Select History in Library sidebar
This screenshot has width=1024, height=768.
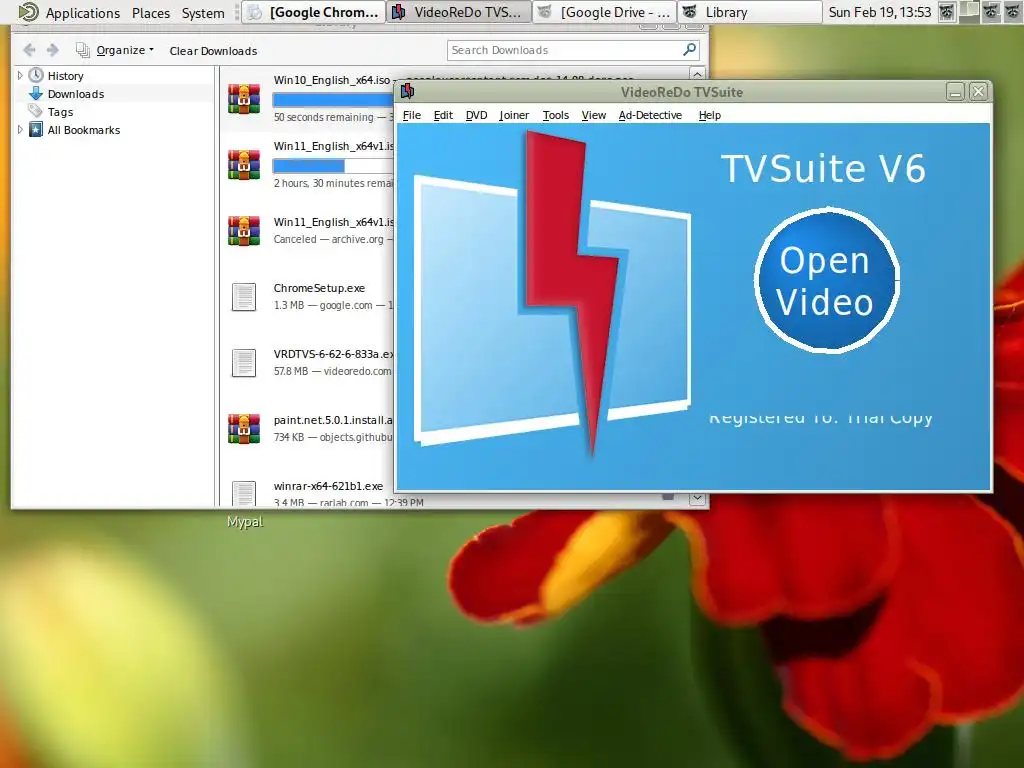pos(65,76)
